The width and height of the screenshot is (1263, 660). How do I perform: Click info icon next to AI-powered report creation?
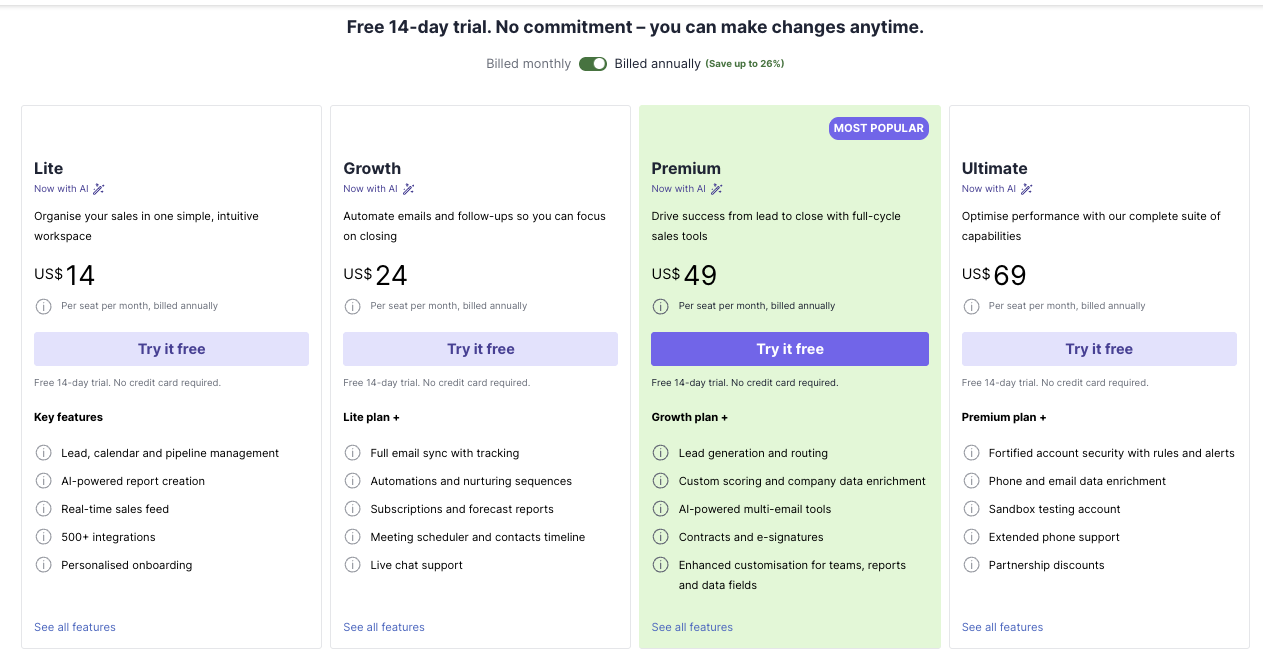tap(43, 481)
